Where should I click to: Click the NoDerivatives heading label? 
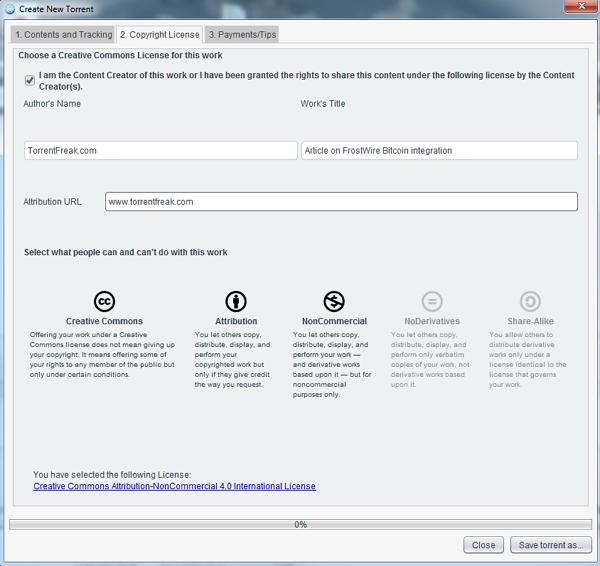click(432, 321)
